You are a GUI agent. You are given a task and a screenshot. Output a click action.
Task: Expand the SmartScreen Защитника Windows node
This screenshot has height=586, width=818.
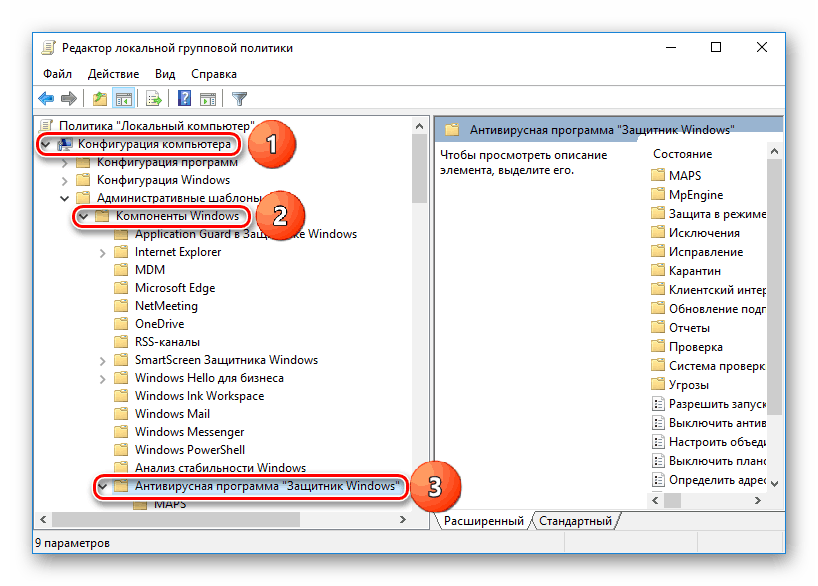point(103,360)
